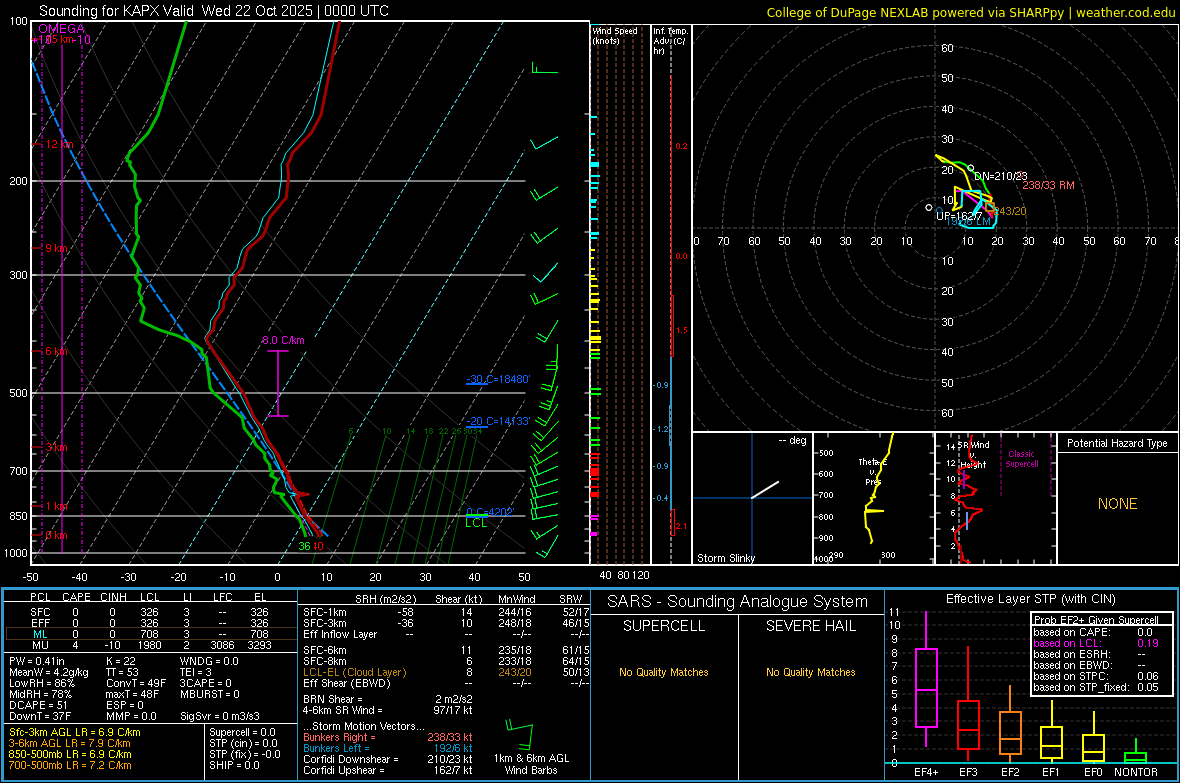Open the weather.cod.edu credit text
The width and height of the screenshot is (1180, 783).
[1125, 12]
